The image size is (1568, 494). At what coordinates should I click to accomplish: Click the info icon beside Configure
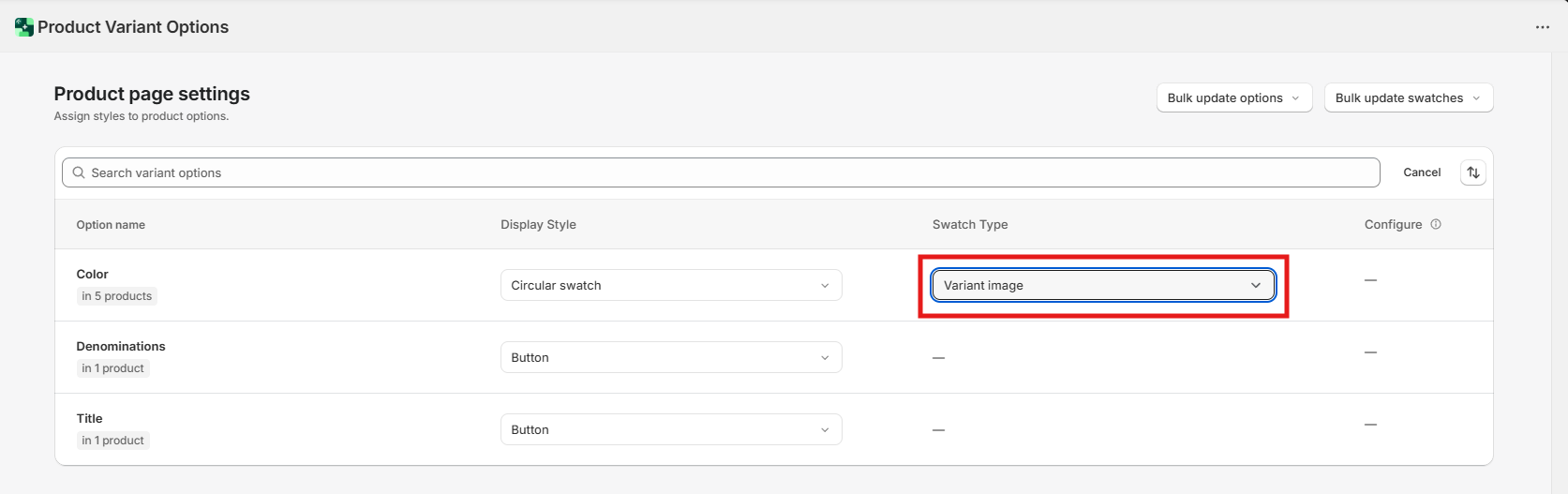pyautogui.click(x=1436, y=224)
